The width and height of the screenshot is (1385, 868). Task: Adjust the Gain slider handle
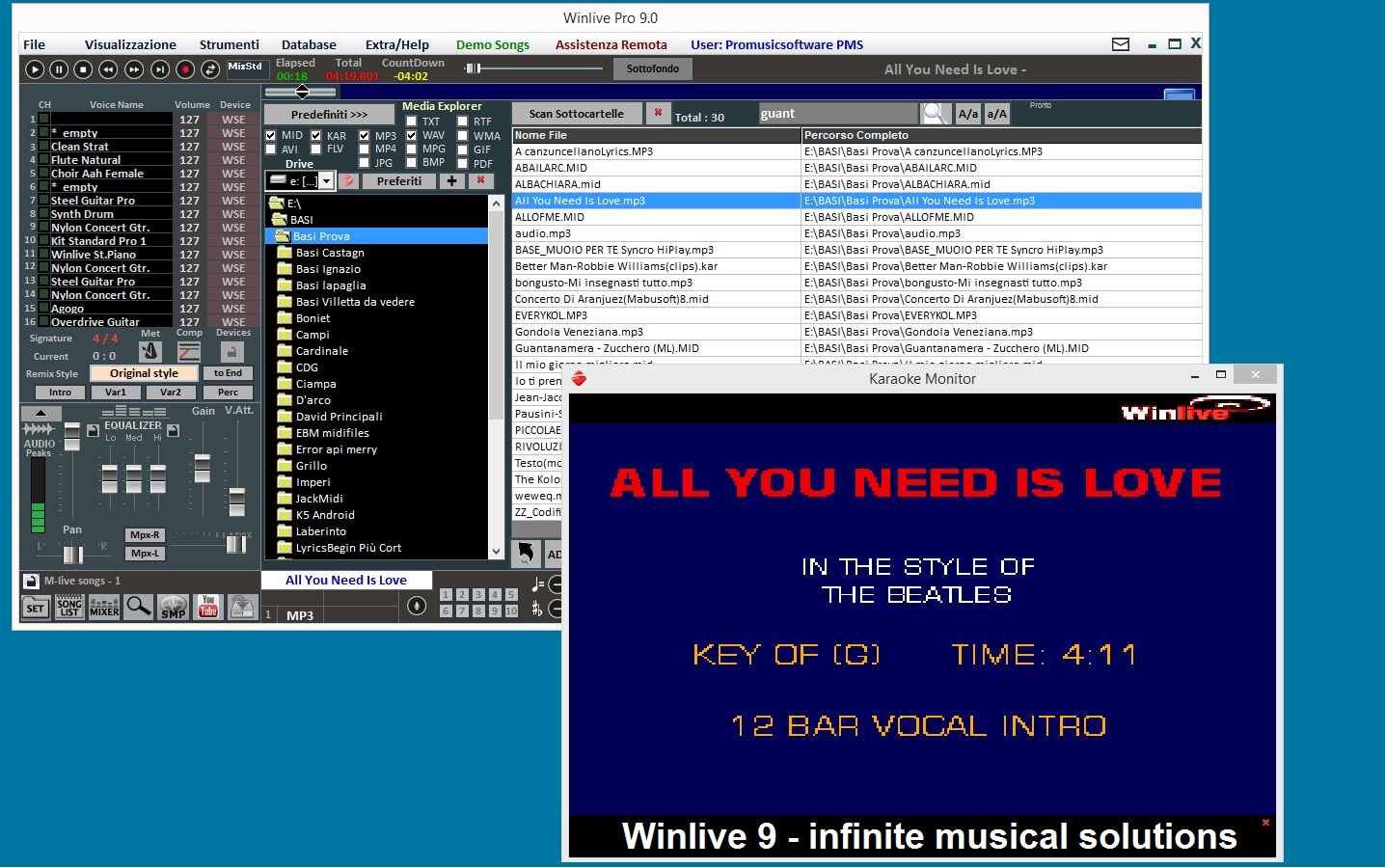tap(203, 467)
